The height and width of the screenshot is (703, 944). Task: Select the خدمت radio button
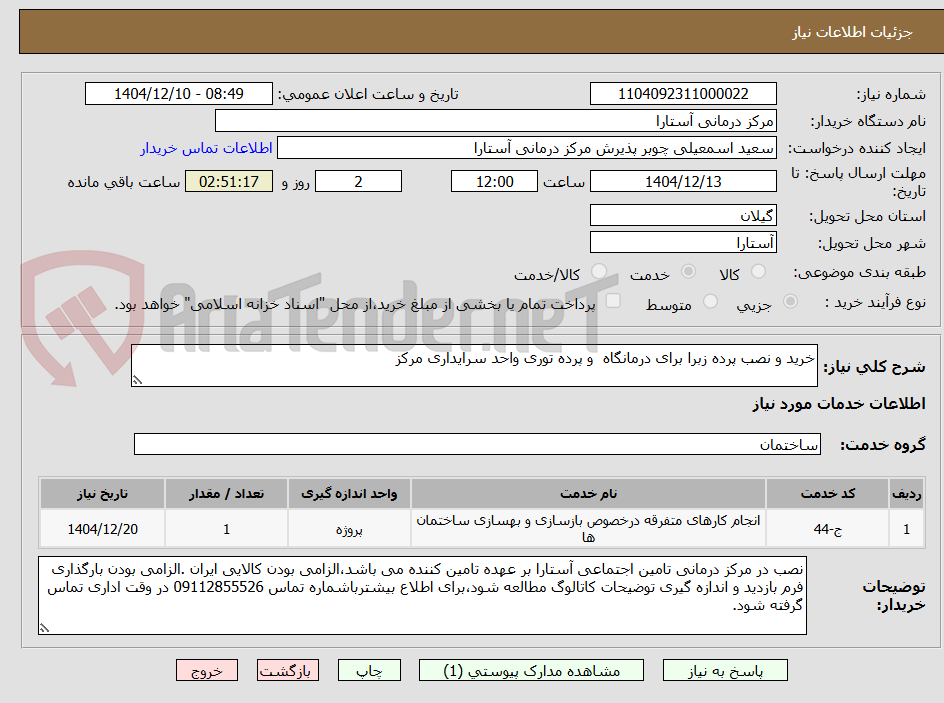point(688,272)
